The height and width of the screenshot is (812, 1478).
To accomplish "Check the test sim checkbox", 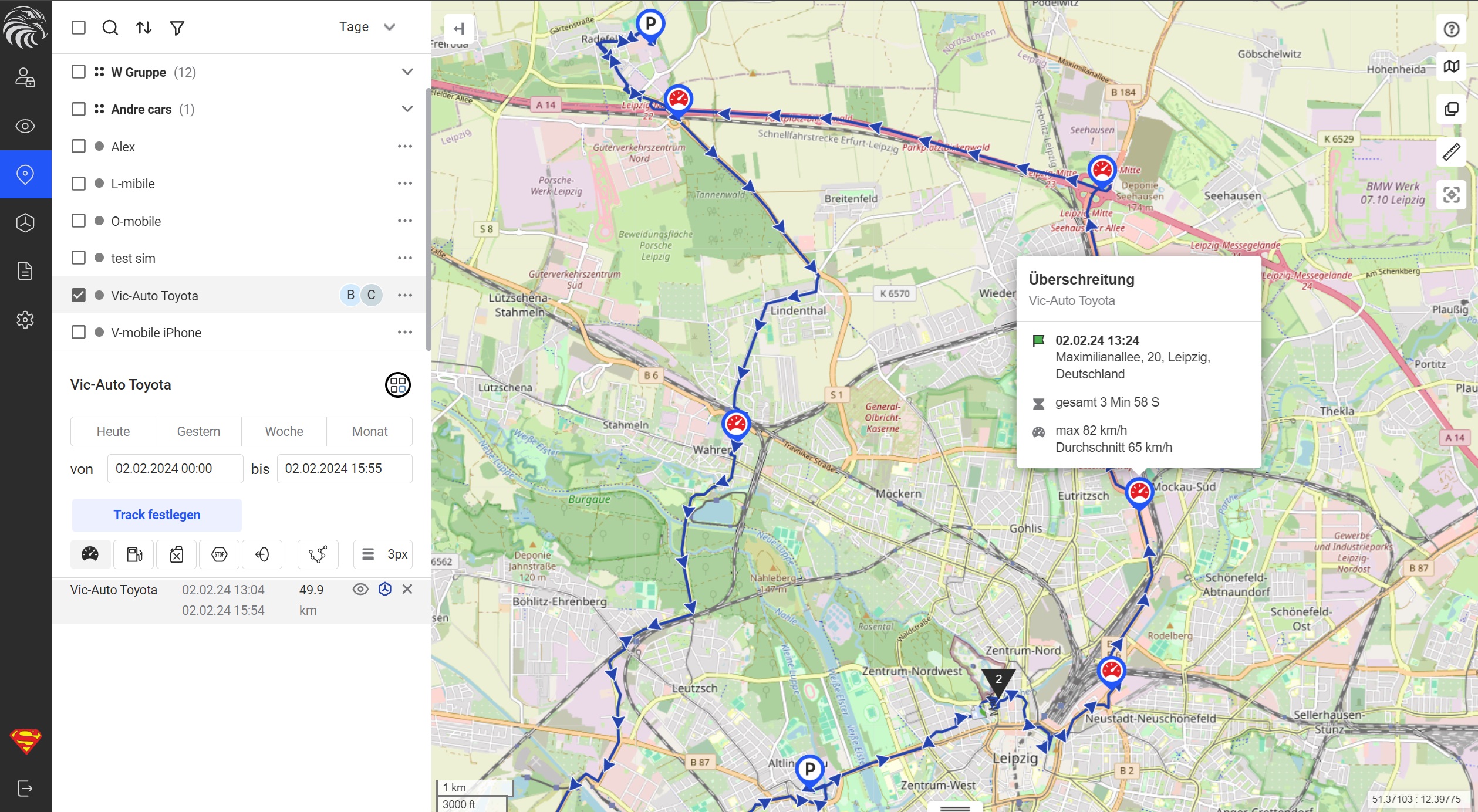I will (x=78, y=258).
